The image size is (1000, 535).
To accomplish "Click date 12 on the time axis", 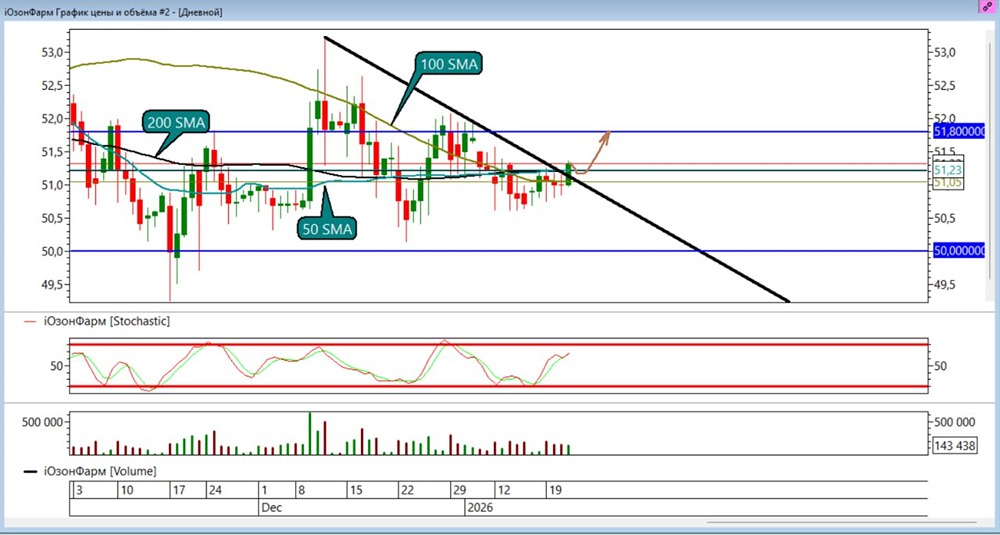I will coord(504,490).
